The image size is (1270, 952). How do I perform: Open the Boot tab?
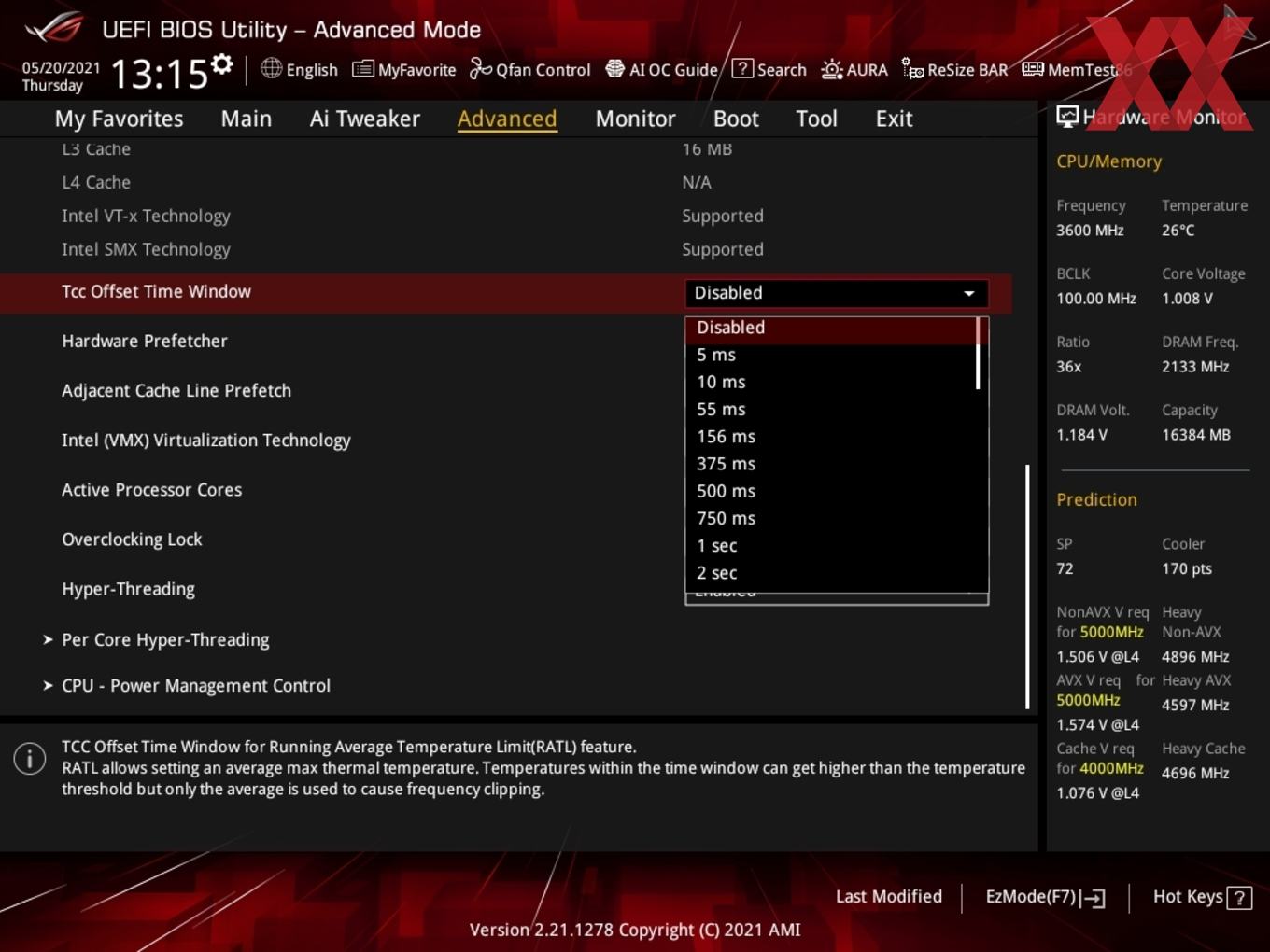point(736,119)
